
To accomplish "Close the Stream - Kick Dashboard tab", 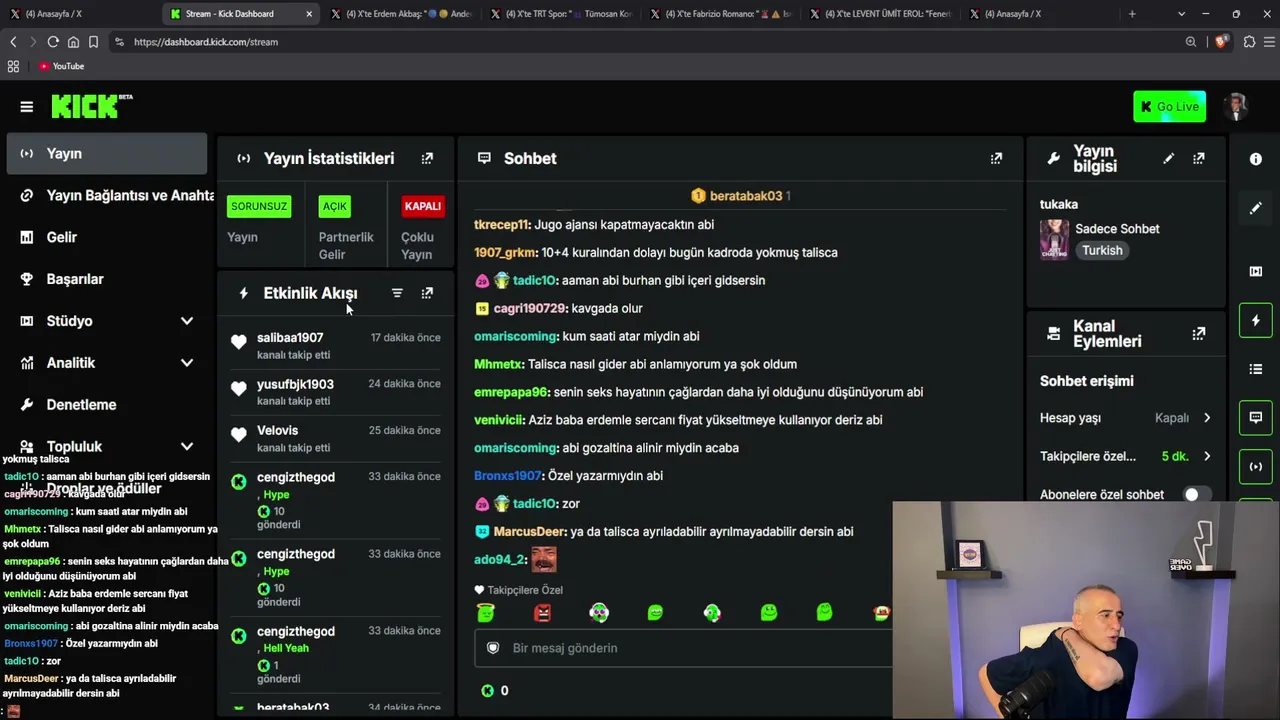I will pos(309,14).
